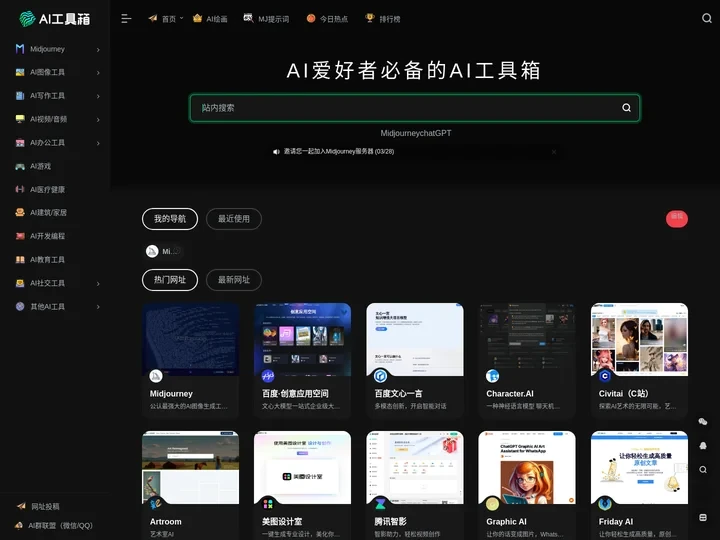Click the search magnifier inside search box
Viewport: 720px width, 540px height.
coord(626,107)
